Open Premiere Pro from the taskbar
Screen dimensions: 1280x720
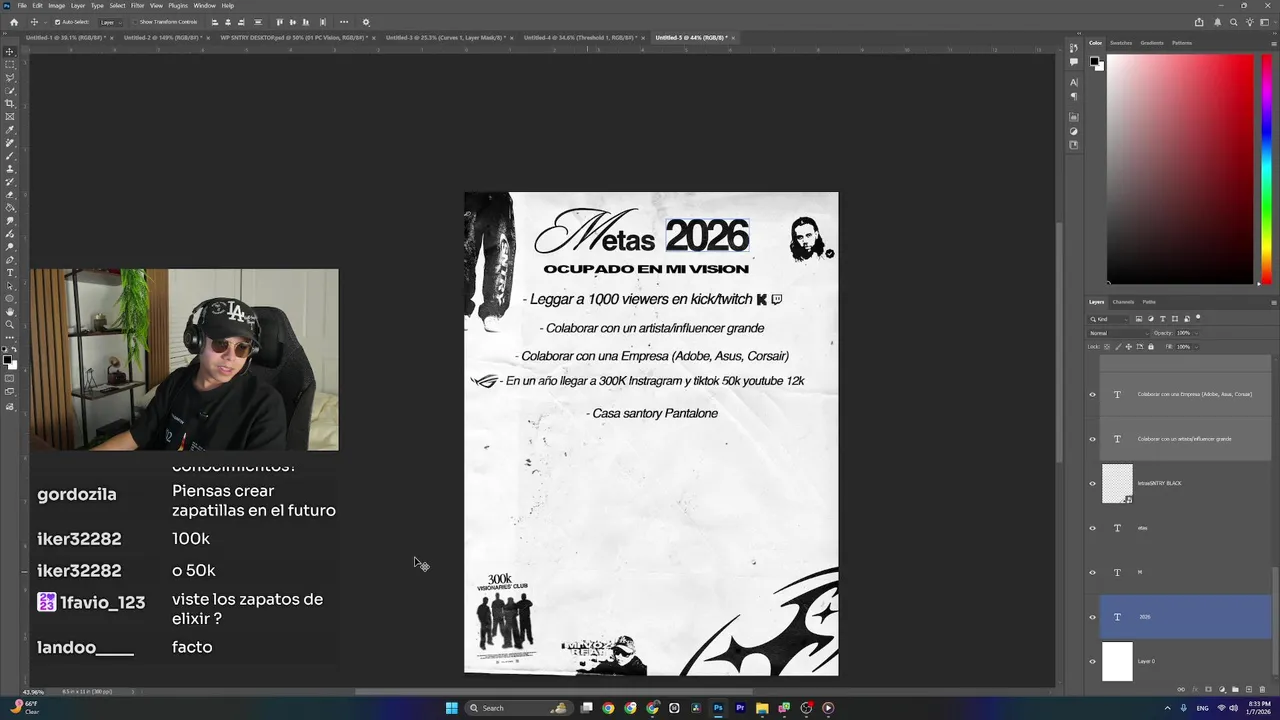click(740, 708)
